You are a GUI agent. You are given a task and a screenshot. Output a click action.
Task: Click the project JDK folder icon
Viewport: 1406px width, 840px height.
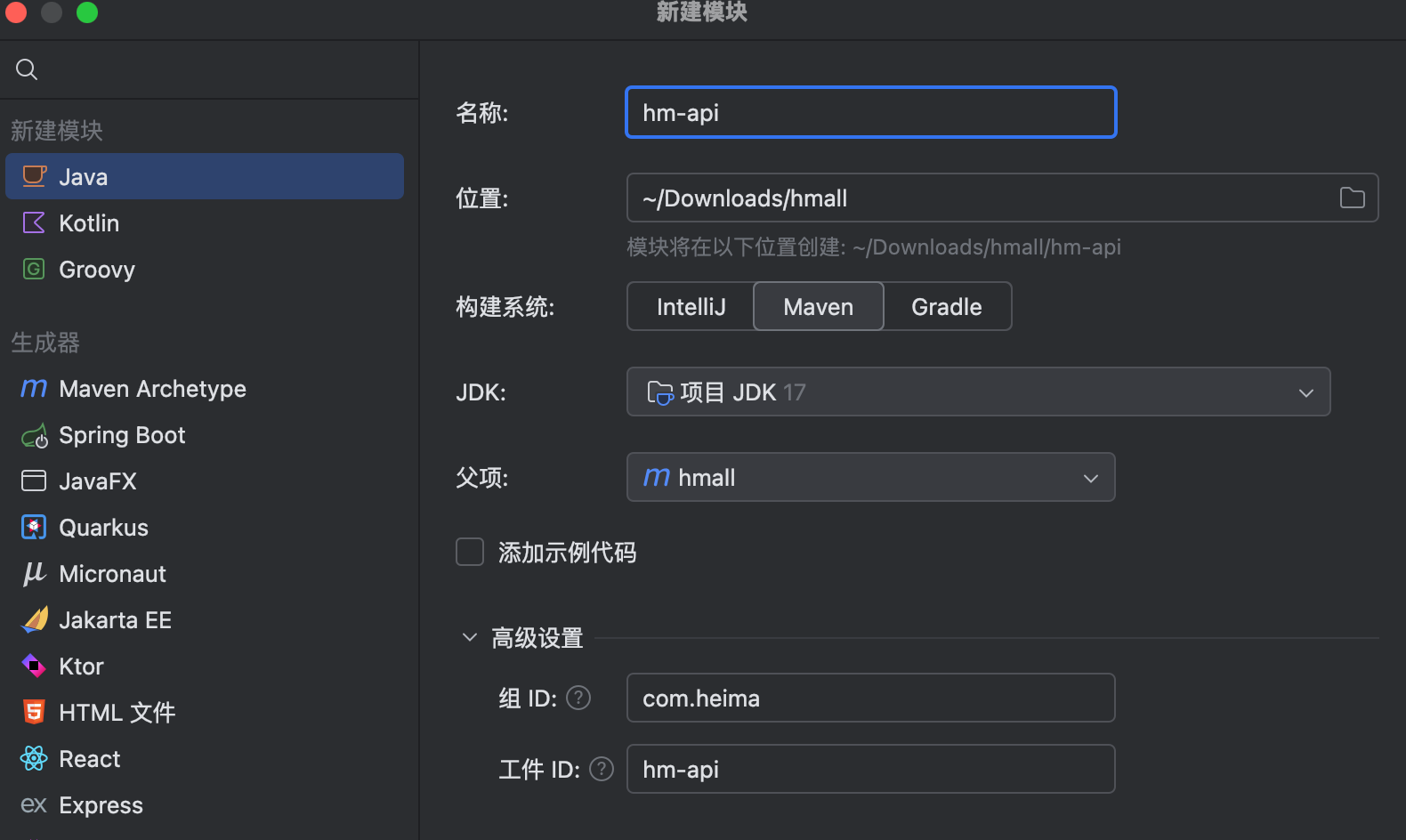[x=659, y=392]
